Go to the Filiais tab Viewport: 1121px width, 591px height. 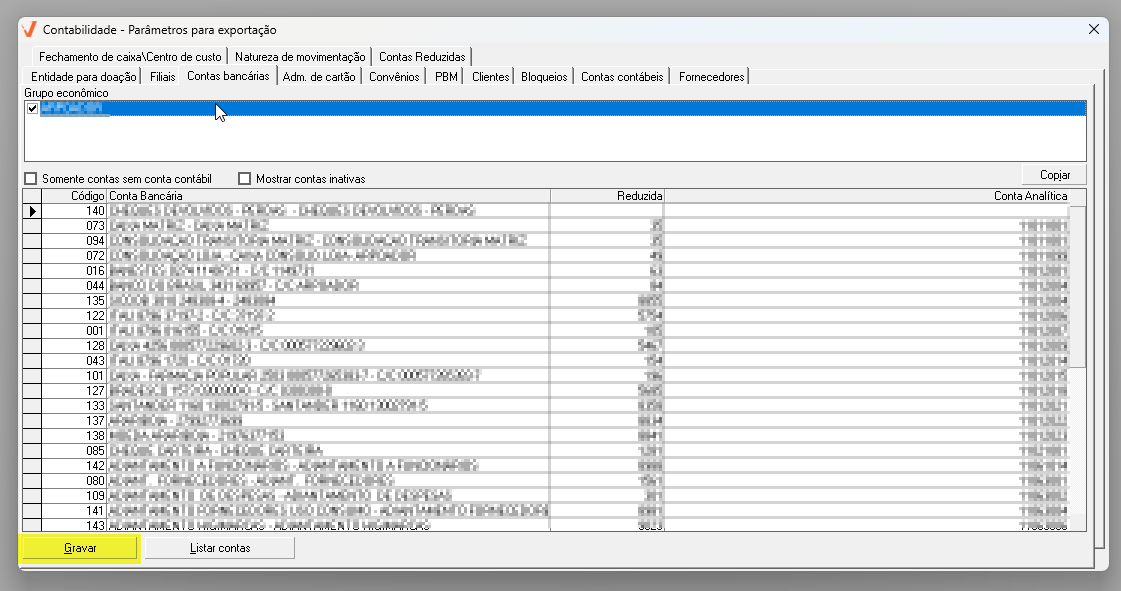(x=162, y=76)
